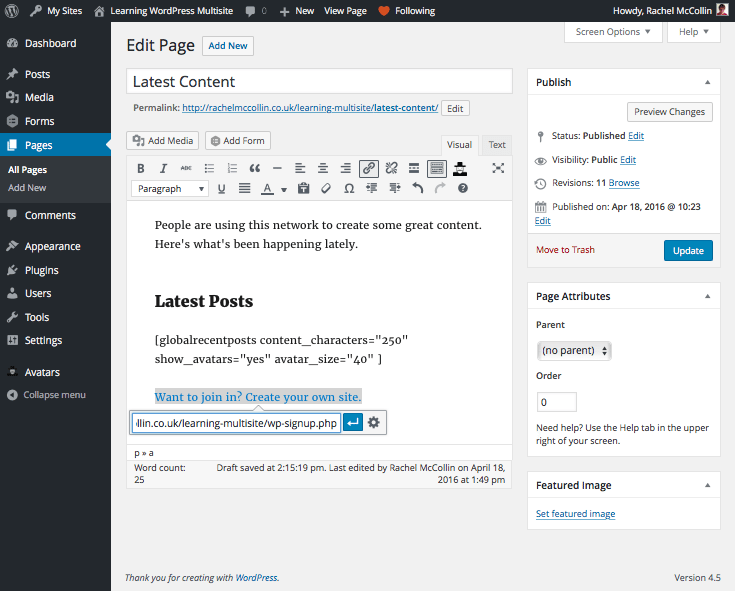Screen dimensions: 735x591
Task: Open the Parent page dropdown
Action: coord(574,351)
